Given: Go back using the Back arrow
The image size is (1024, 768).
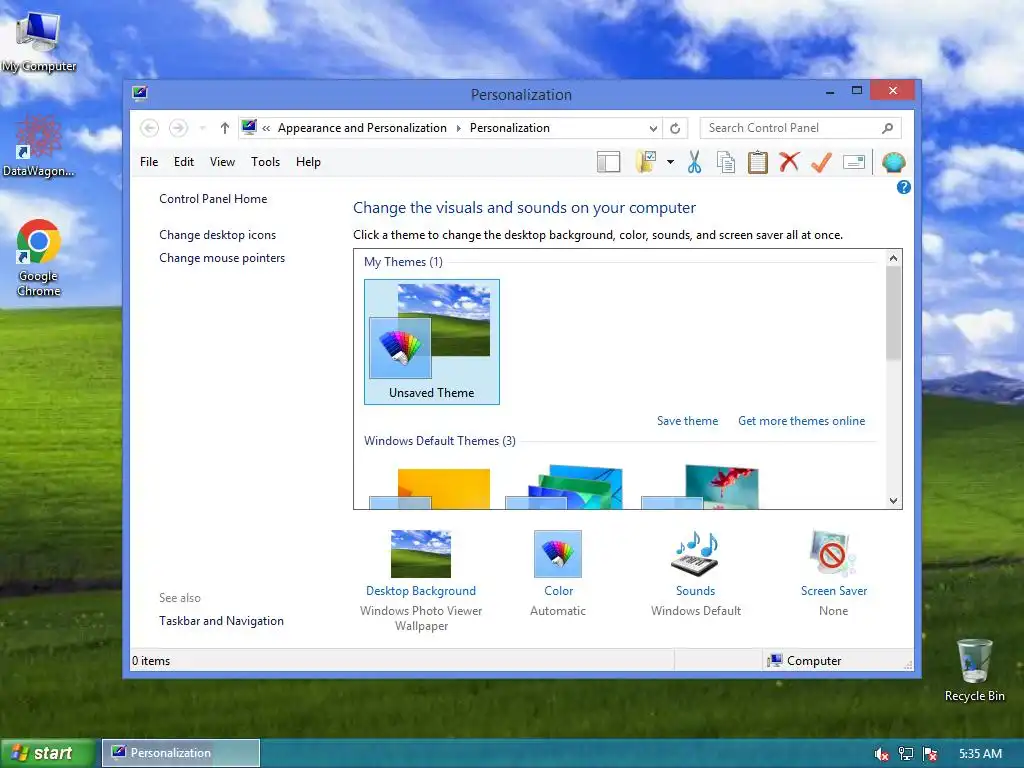Looking at the screenshot, I should click(150, 128).
